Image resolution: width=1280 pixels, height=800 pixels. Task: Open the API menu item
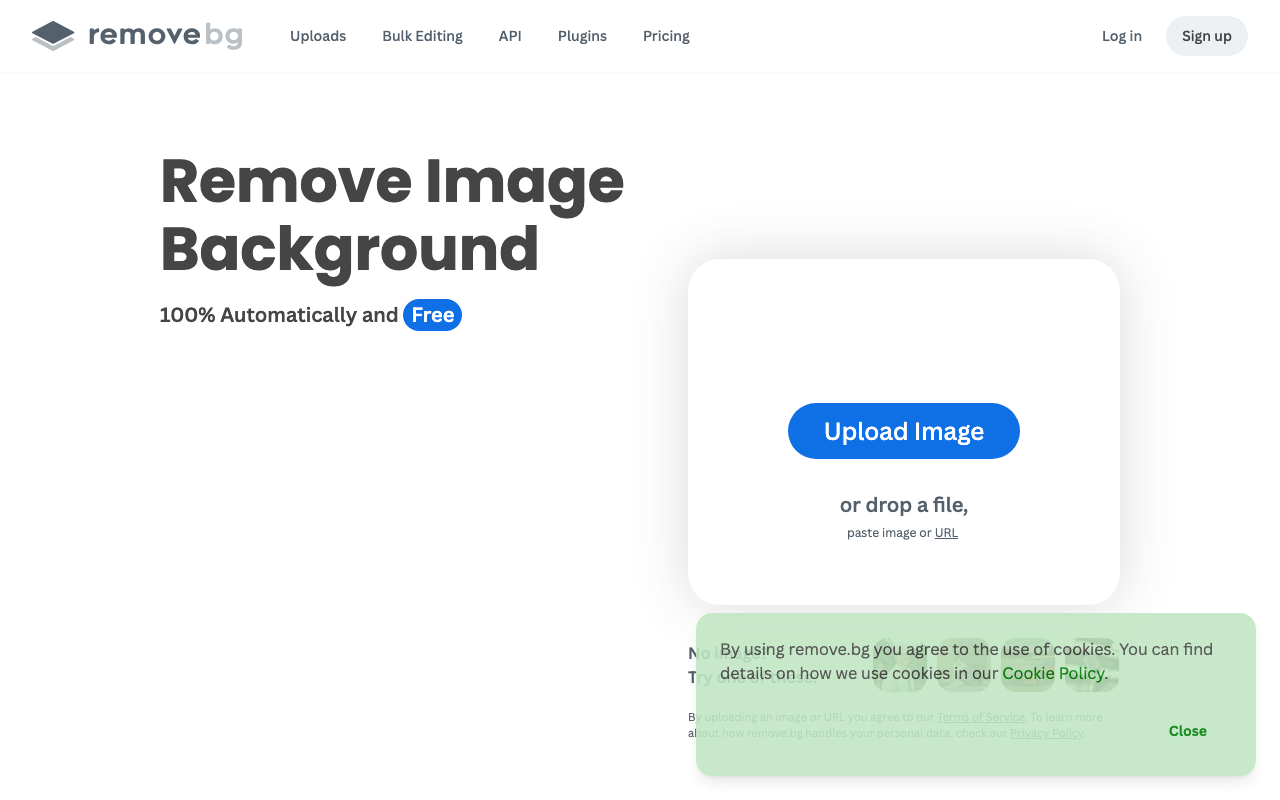coord(510,36)
